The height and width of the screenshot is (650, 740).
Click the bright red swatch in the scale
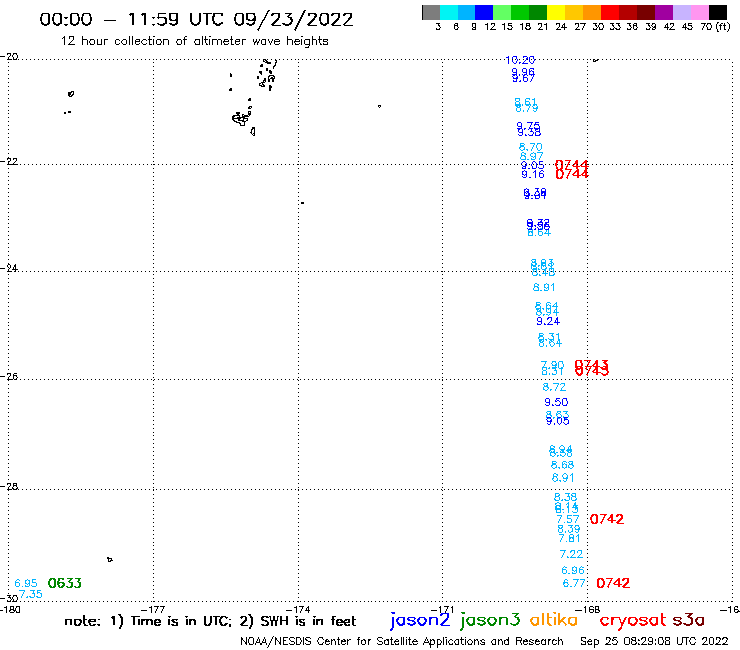coord(610,12)
